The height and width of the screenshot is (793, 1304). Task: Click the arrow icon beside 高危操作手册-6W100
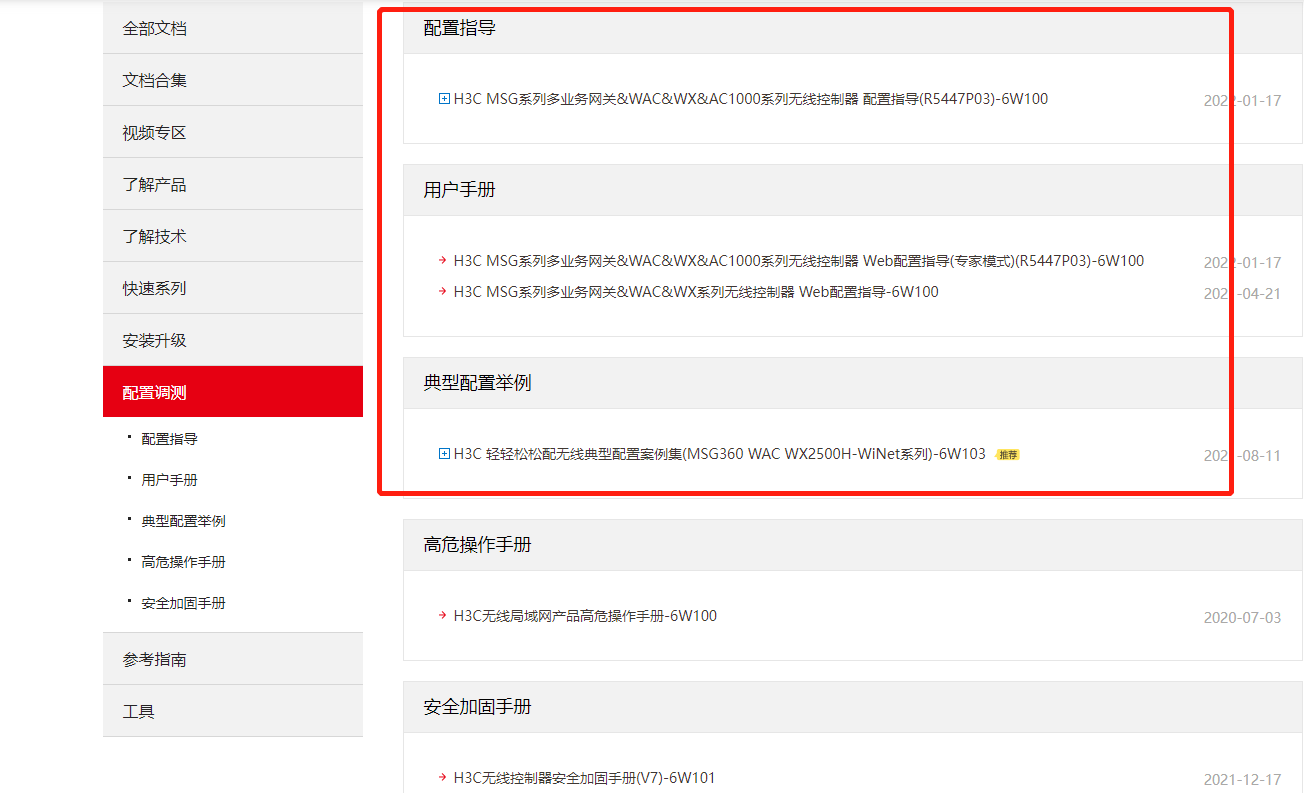tap(443, 616)
